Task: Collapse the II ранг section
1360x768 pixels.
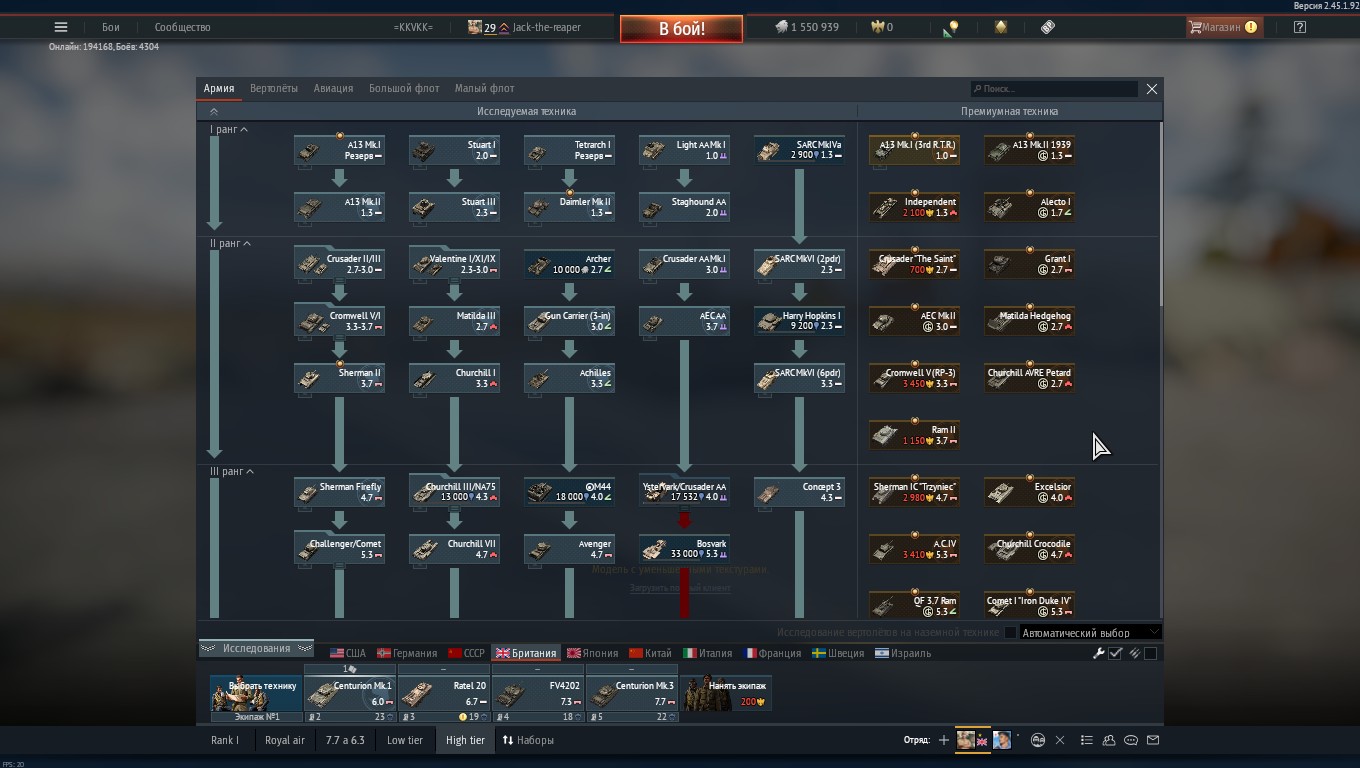Action: point(230,244)
